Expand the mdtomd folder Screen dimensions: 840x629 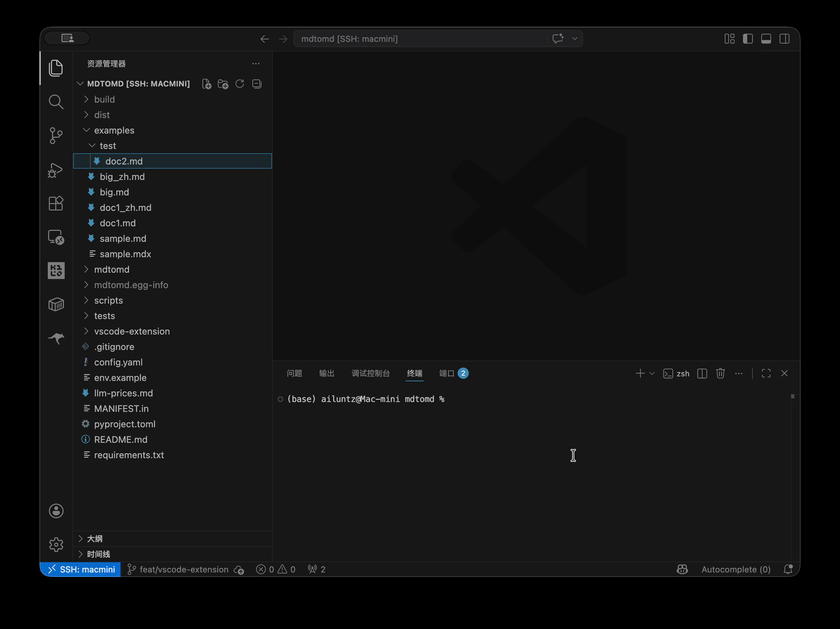tap(172, 269)
